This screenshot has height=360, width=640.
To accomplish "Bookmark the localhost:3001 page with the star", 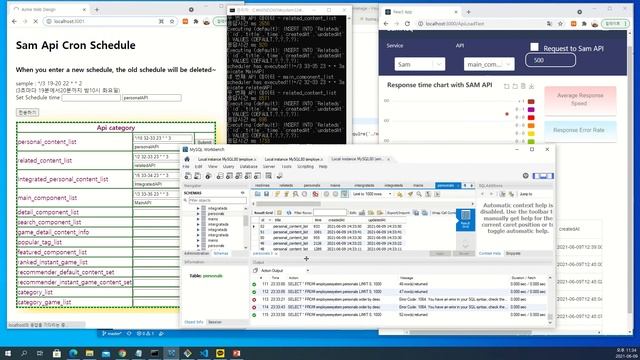I will point(172,21).
